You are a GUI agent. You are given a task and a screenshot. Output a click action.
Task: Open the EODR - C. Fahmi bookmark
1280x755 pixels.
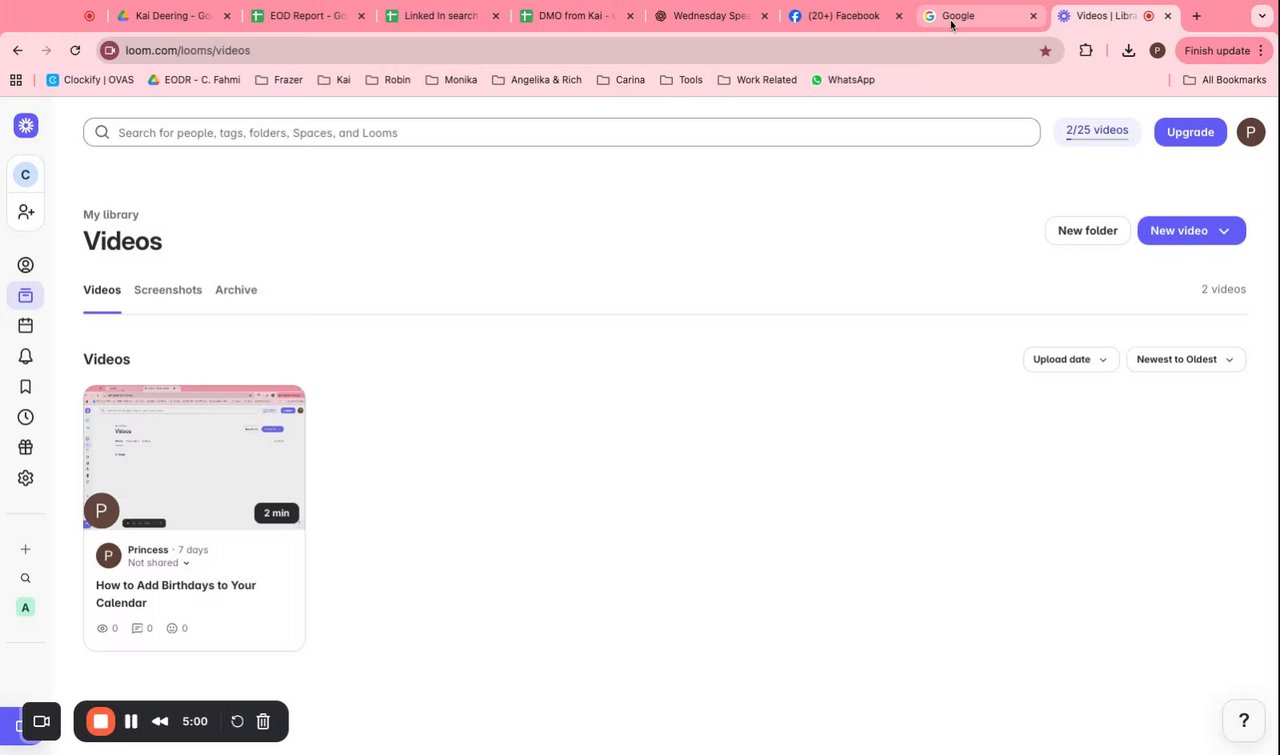[x=194, y=80]
